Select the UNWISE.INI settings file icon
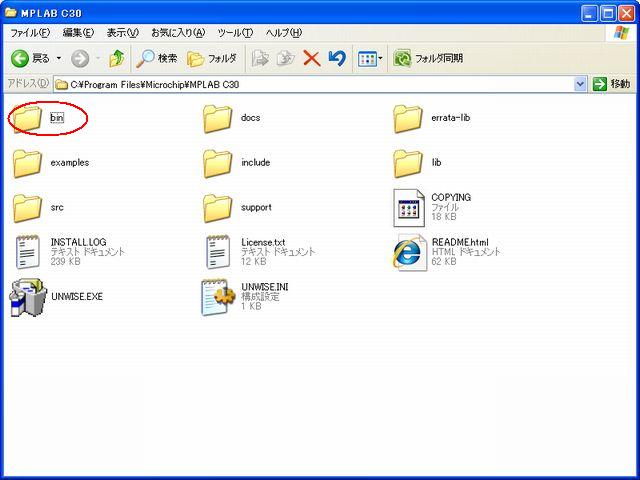The image size is (640, 480). tap(218, 297)
